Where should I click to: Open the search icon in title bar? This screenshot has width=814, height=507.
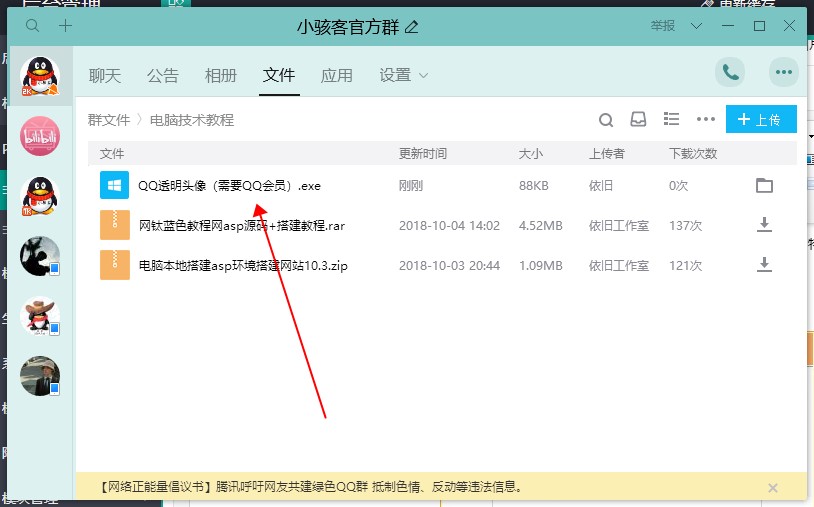(x=32, y=25)
